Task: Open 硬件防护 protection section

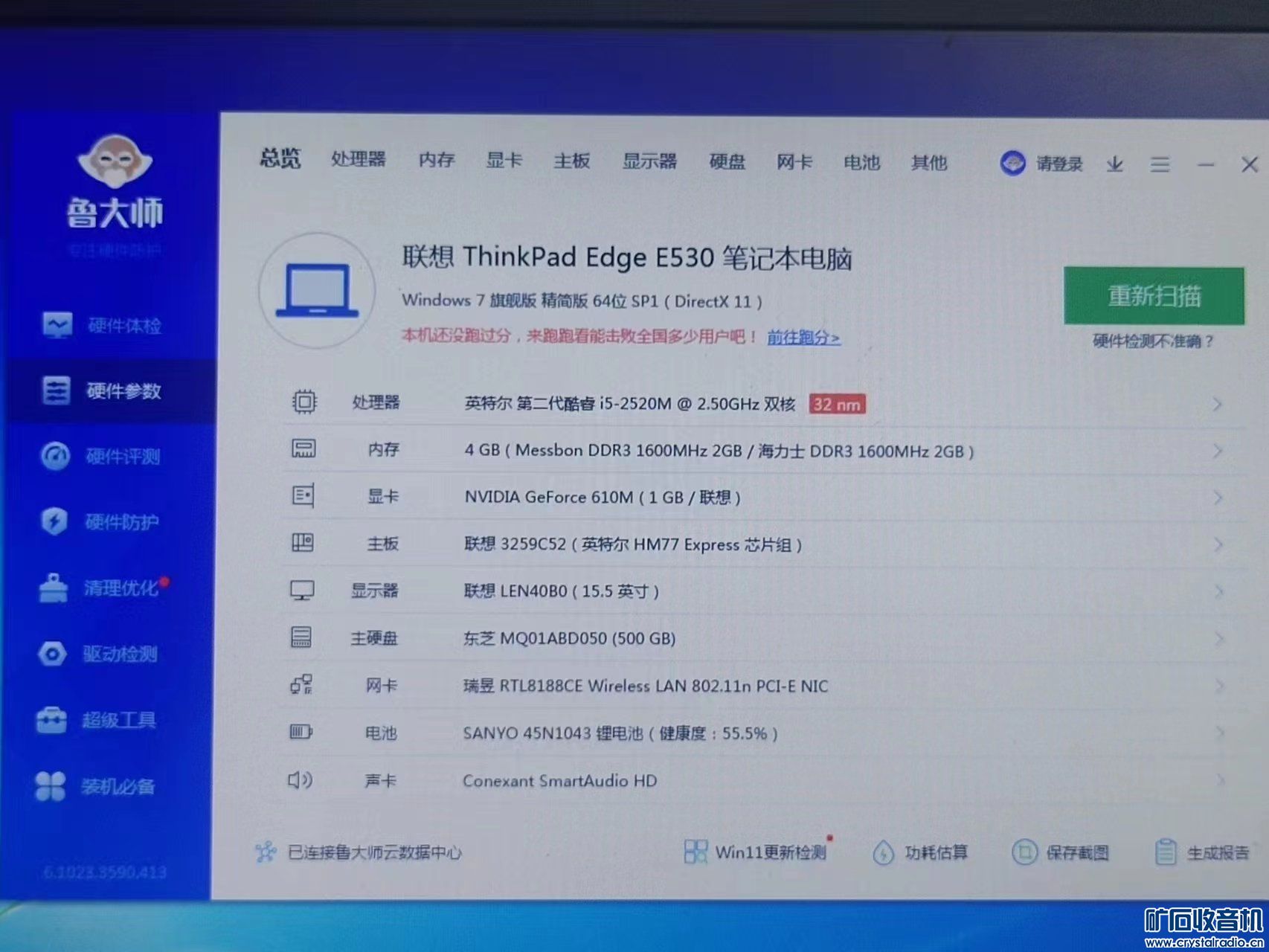Action: click(100, 521)
